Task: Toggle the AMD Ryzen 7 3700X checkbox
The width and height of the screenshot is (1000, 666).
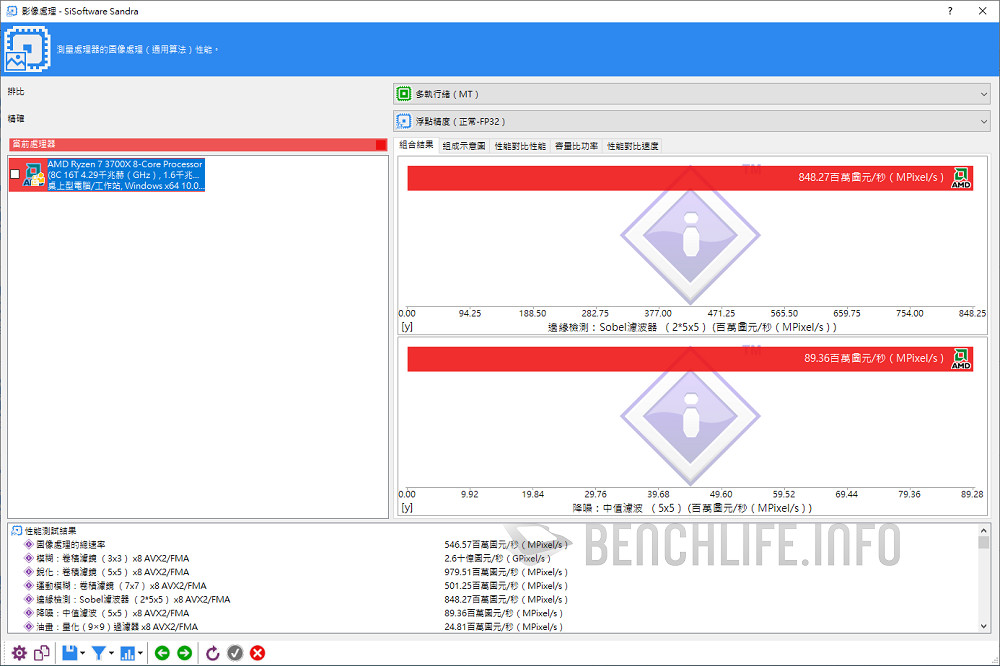Action: click(15, 175)
